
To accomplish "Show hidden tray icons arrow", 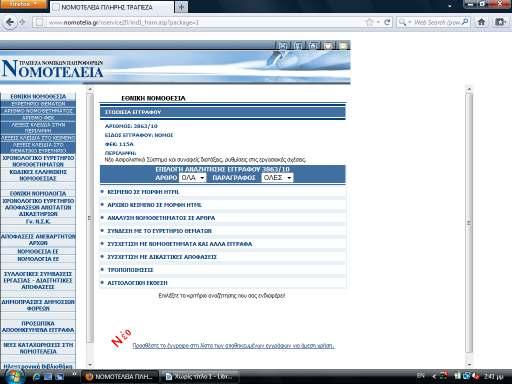I will 434,376.
